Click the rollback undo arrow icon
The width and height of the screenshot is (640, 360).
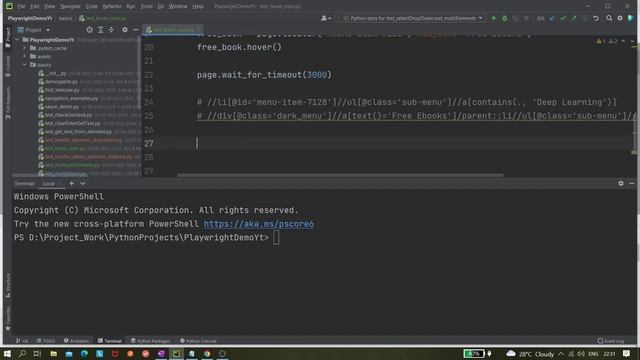[x=596, y=18]
